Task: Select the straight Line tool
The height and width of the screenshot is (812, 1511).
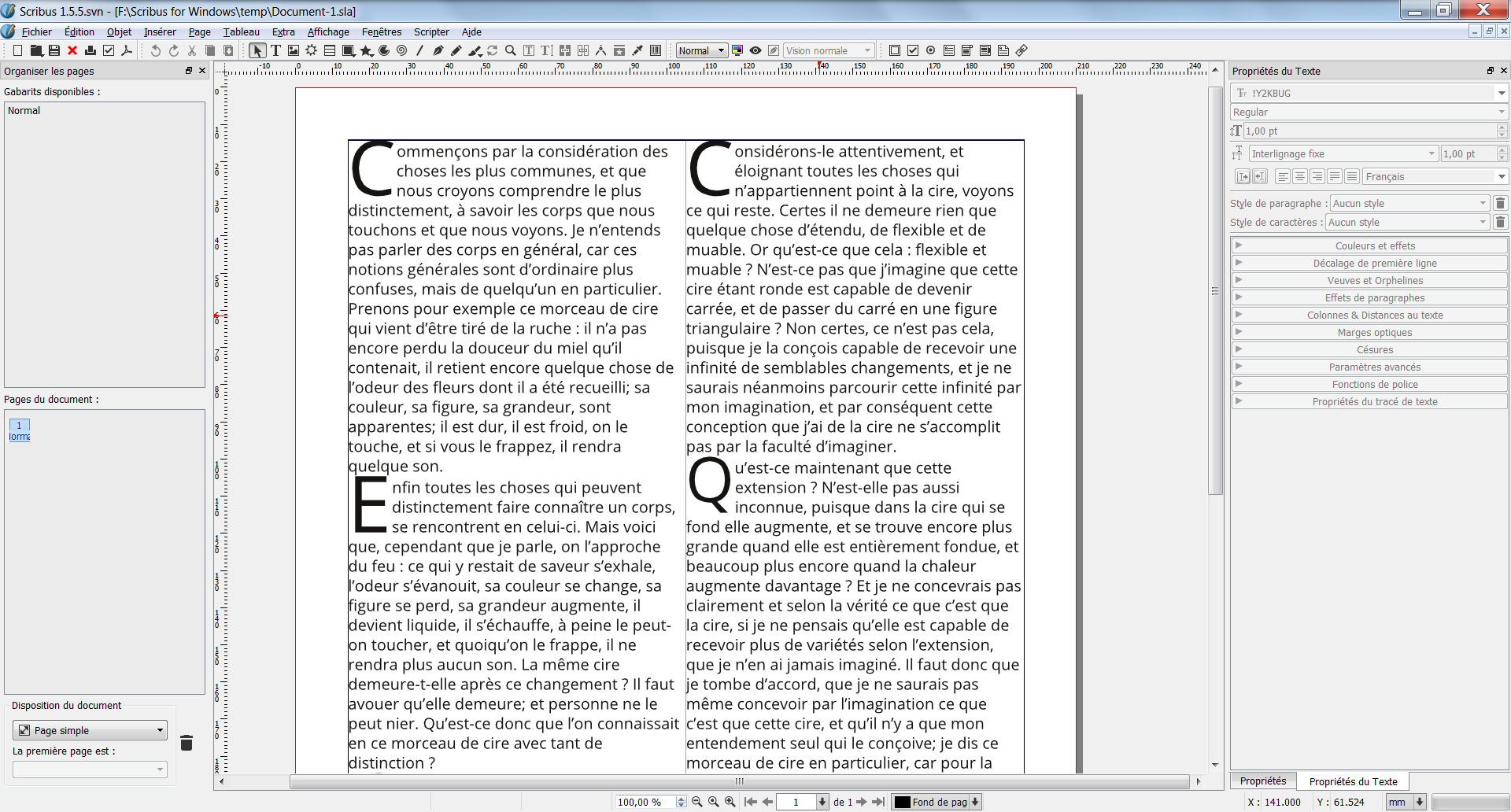Action: 419,50
